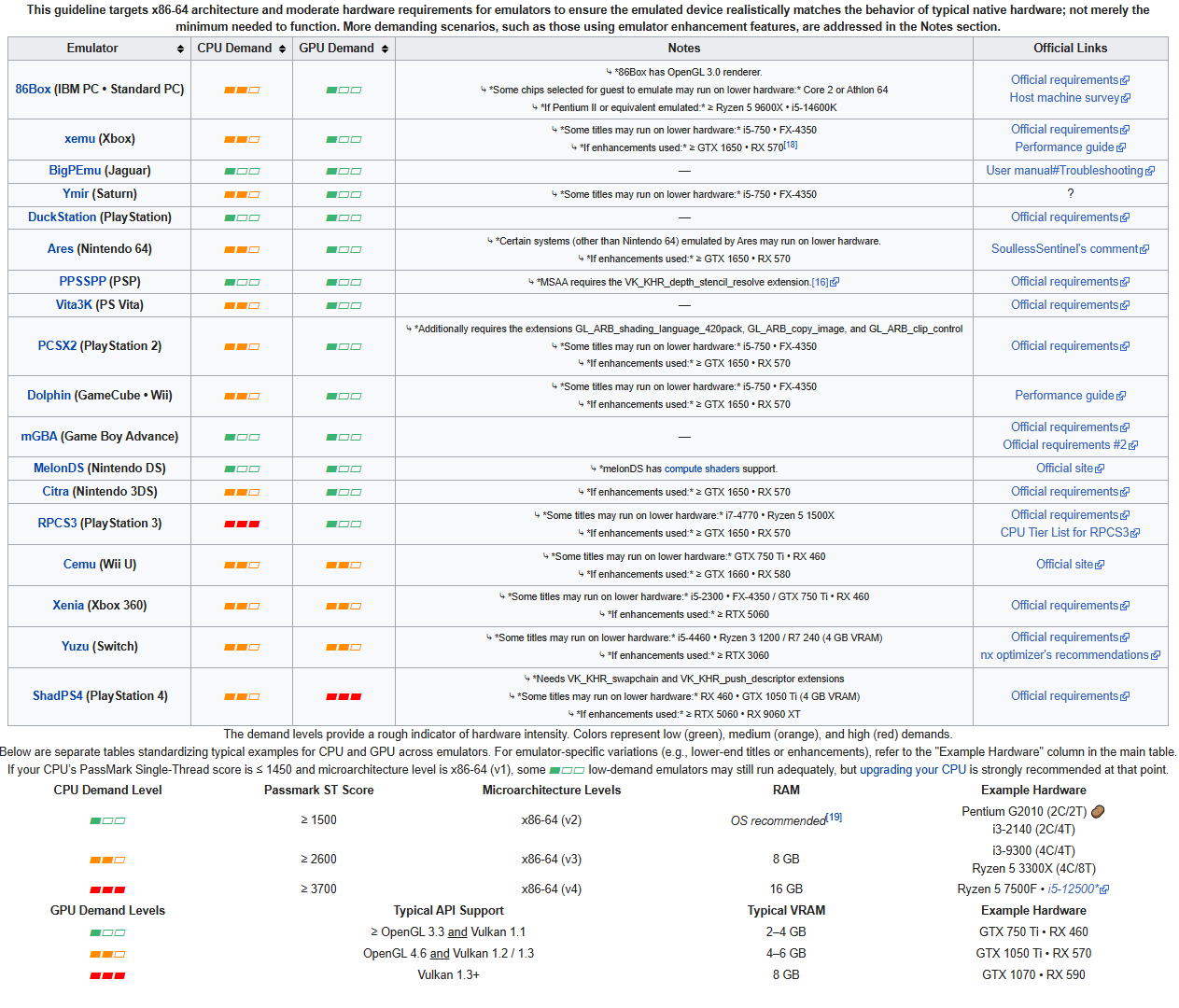This screenshot has width=1179, height=1008.
Task: Open Official site link for Cemu
Action: click(x=1070, y=565)
